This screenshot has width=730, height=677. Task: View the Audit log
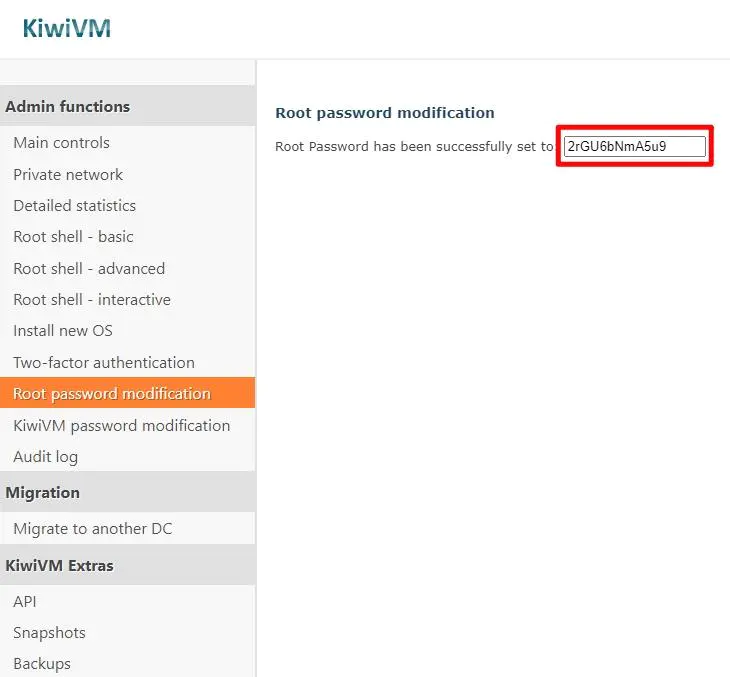pos(45,457)
